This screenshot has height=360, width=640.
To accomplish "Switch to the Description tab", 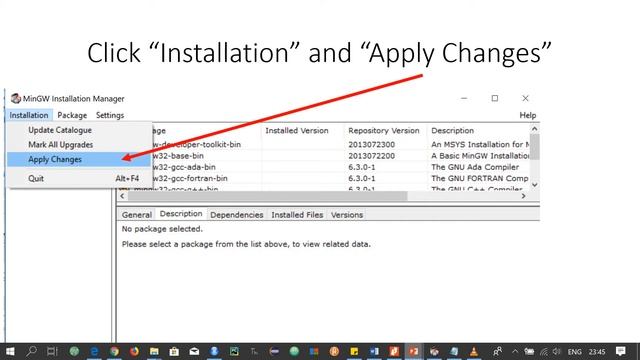I will [x=181, y=214].
